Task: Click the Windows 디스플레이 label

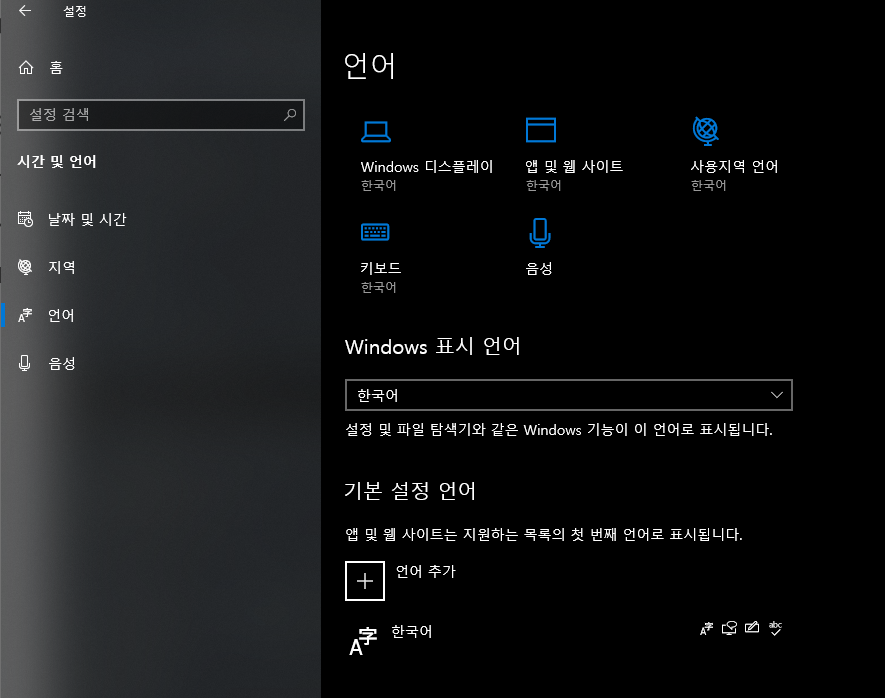Action: pos(427,167)
